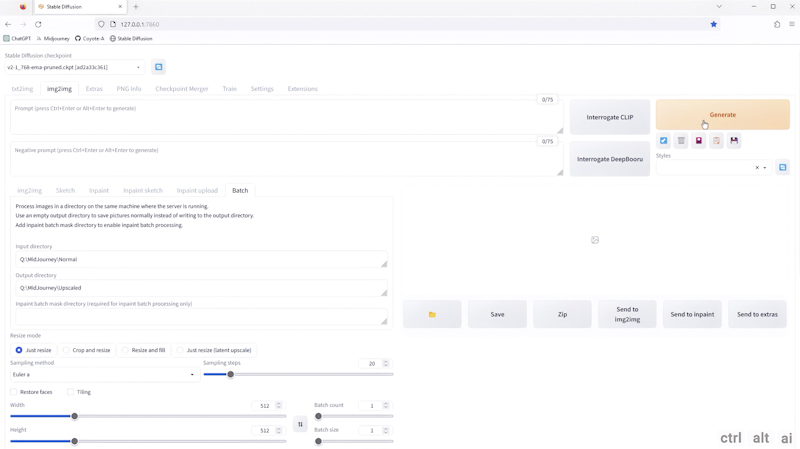Open the Train tab
The width and height of the screenshot is (800, 449).
[x=230, y=89]
